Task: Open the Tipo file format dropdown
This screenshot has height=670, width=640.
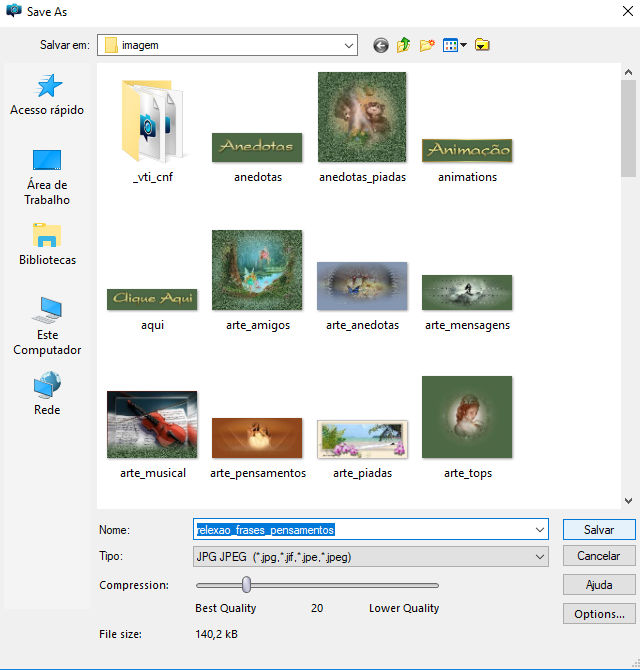Action: (x=371, y=557)
